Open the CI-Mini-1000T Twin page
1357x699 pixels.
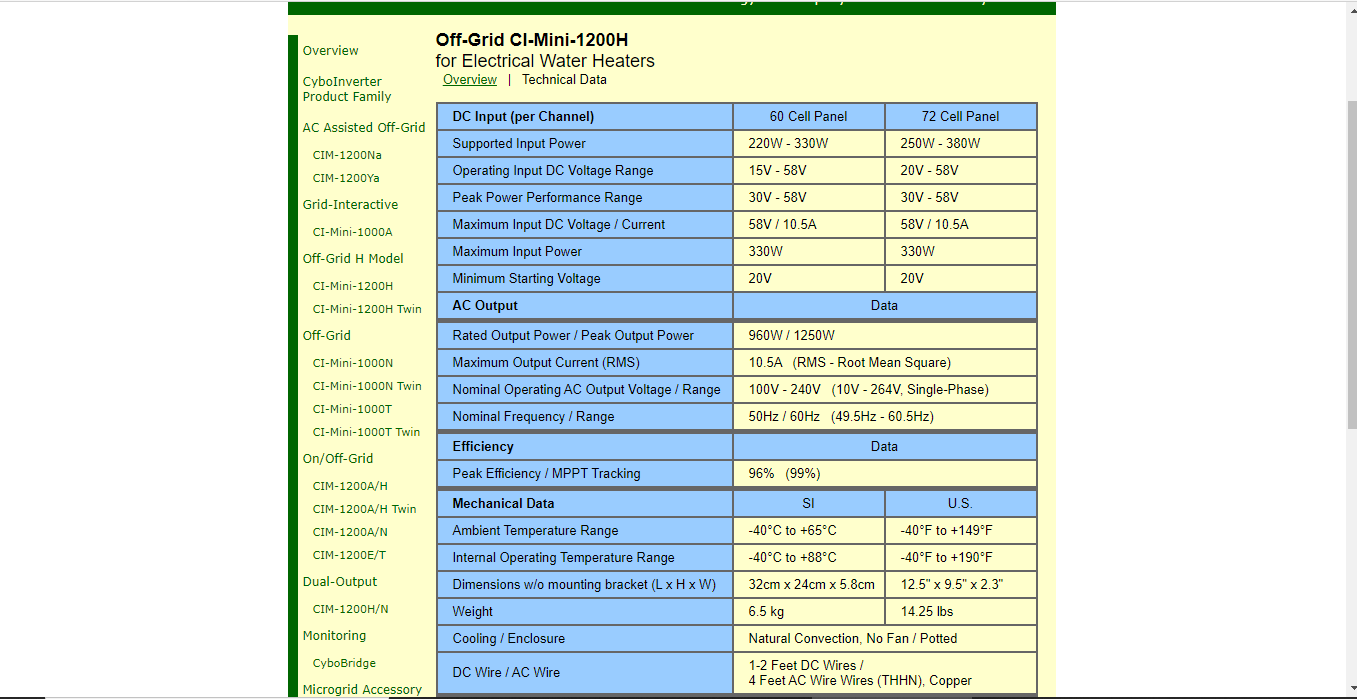click(x=366, y=432)
